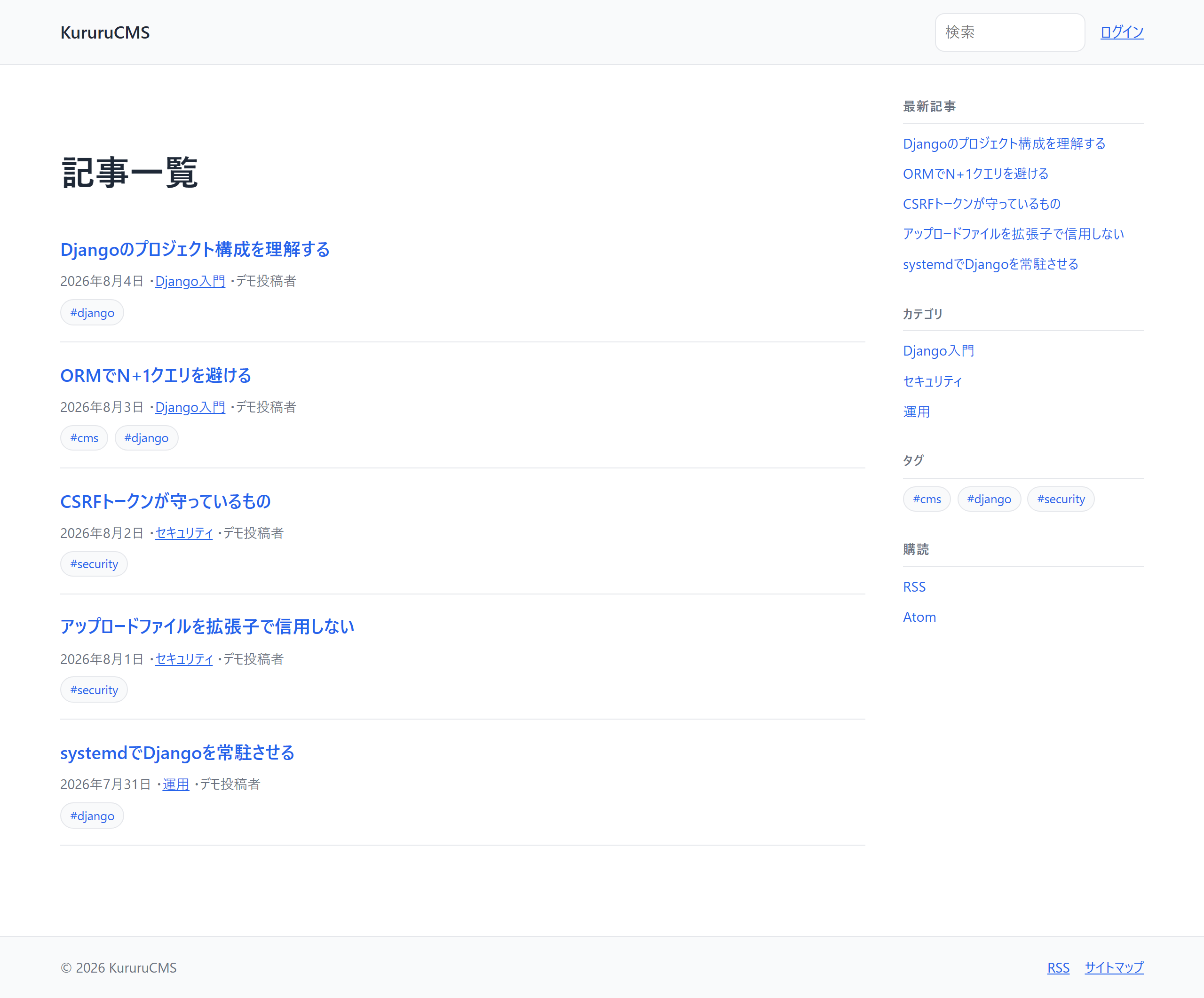
Task: Open 運用 category of the July 31 article
Action: [x=176, y=785]
